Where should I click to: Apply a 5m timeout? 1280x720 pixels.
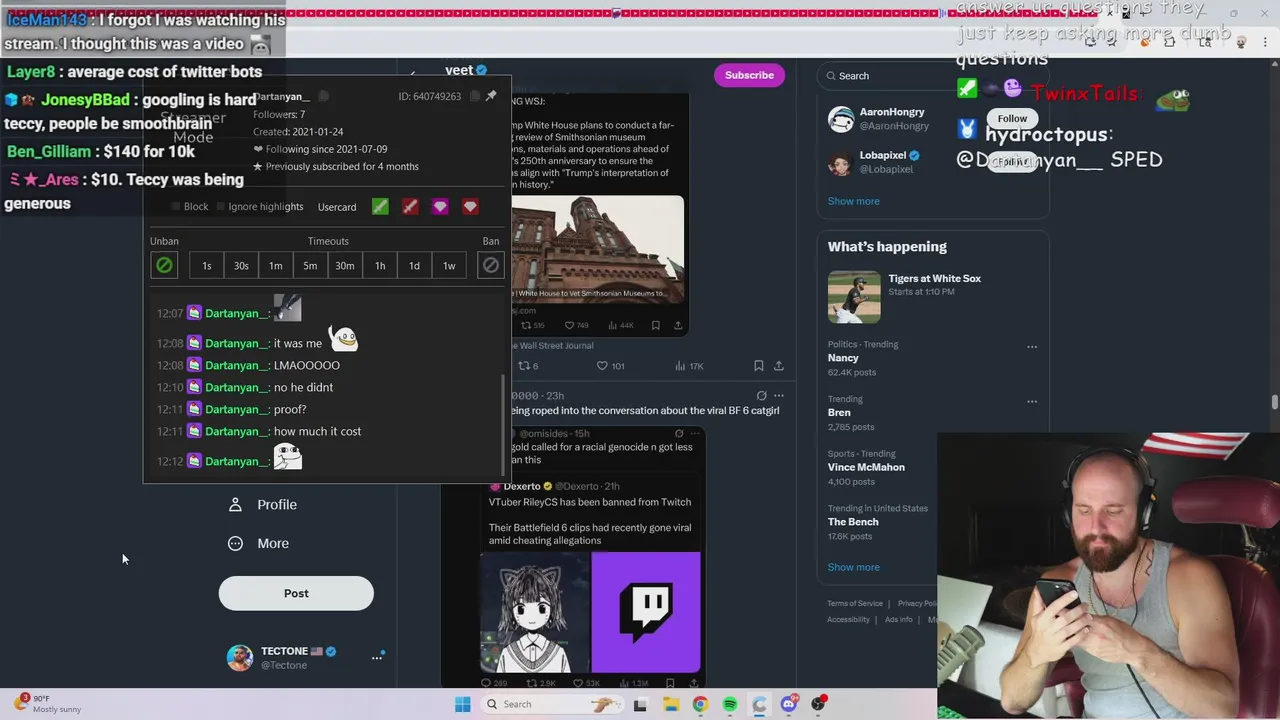310,265
